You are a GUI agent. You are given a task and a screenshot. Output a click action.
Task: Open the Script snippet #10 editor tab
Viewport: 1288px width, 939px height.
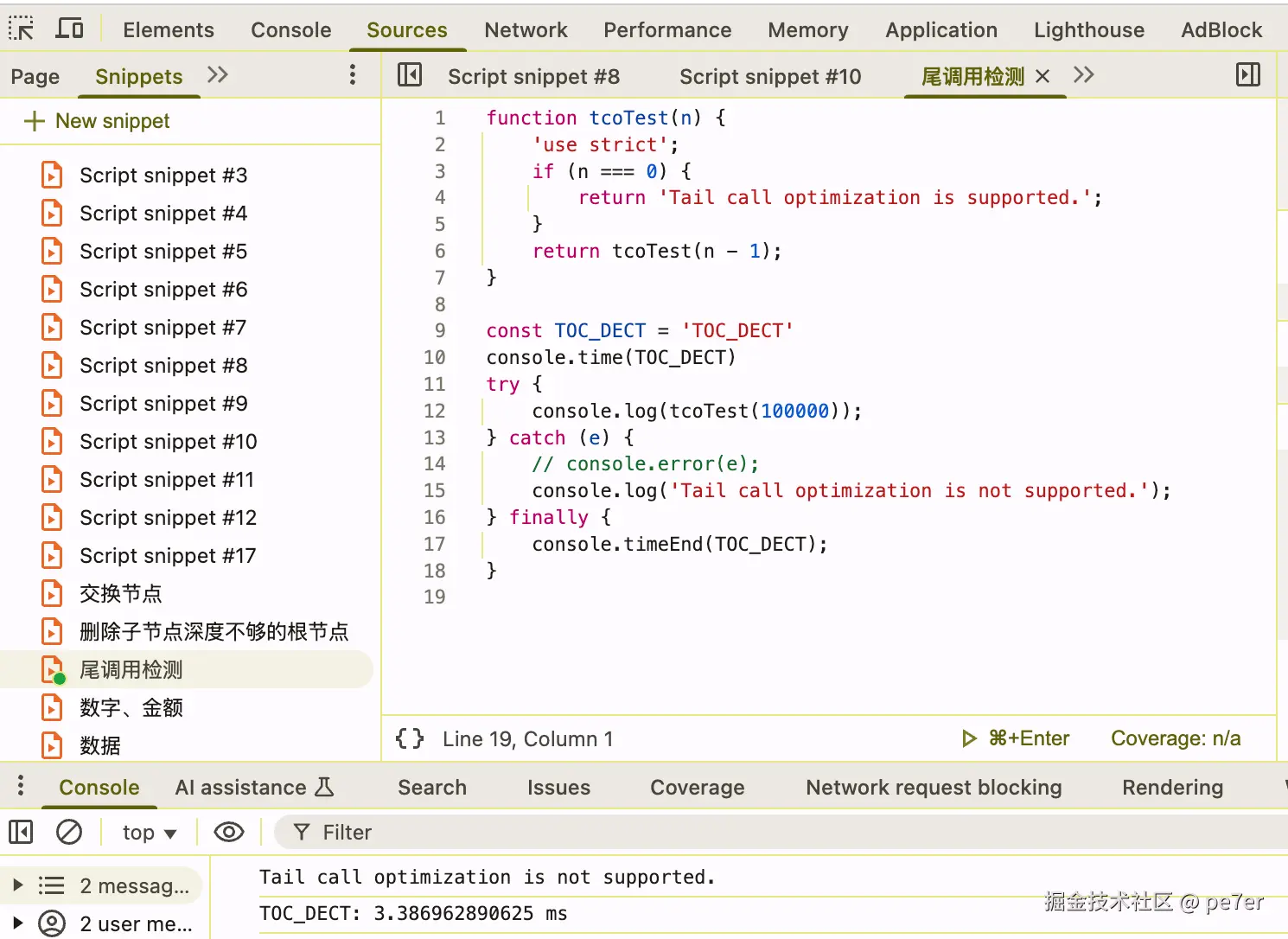[x=770, y=77]
